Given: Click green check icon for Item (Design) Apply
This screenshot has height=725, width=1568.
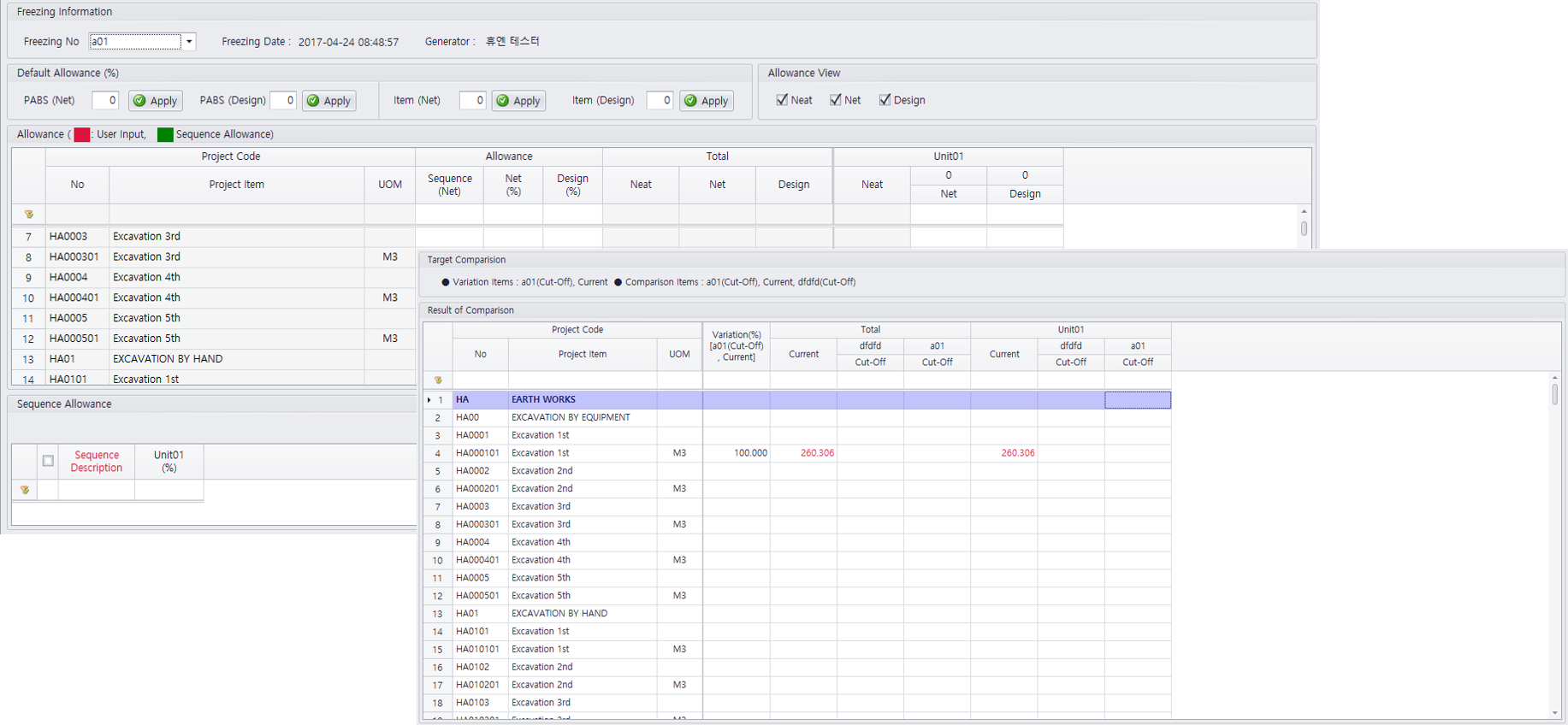Looking at the screenshot, I should [x=691, y=101].
